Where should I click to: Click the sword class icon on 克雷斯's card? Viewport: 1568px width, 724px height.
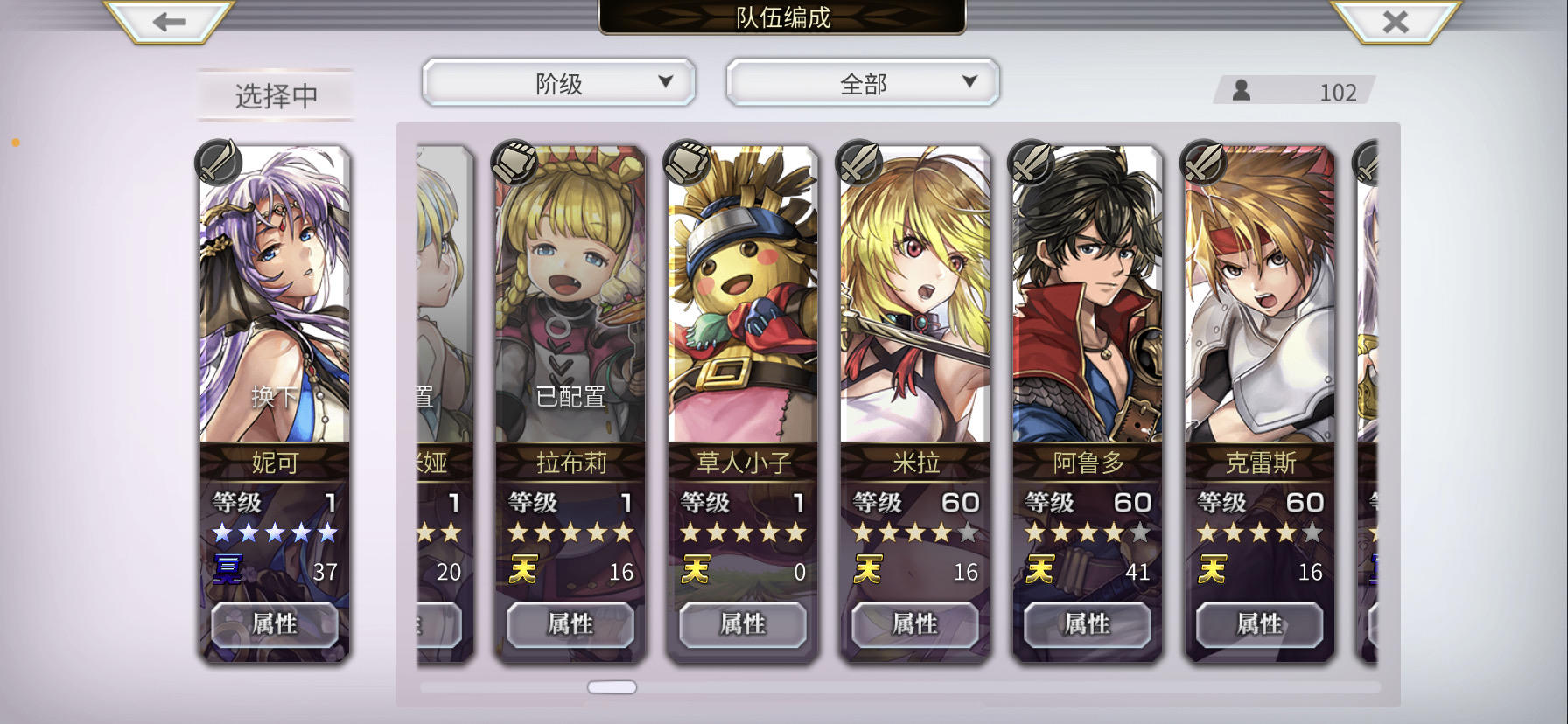pyautogui.click(x=1204, y=162)
